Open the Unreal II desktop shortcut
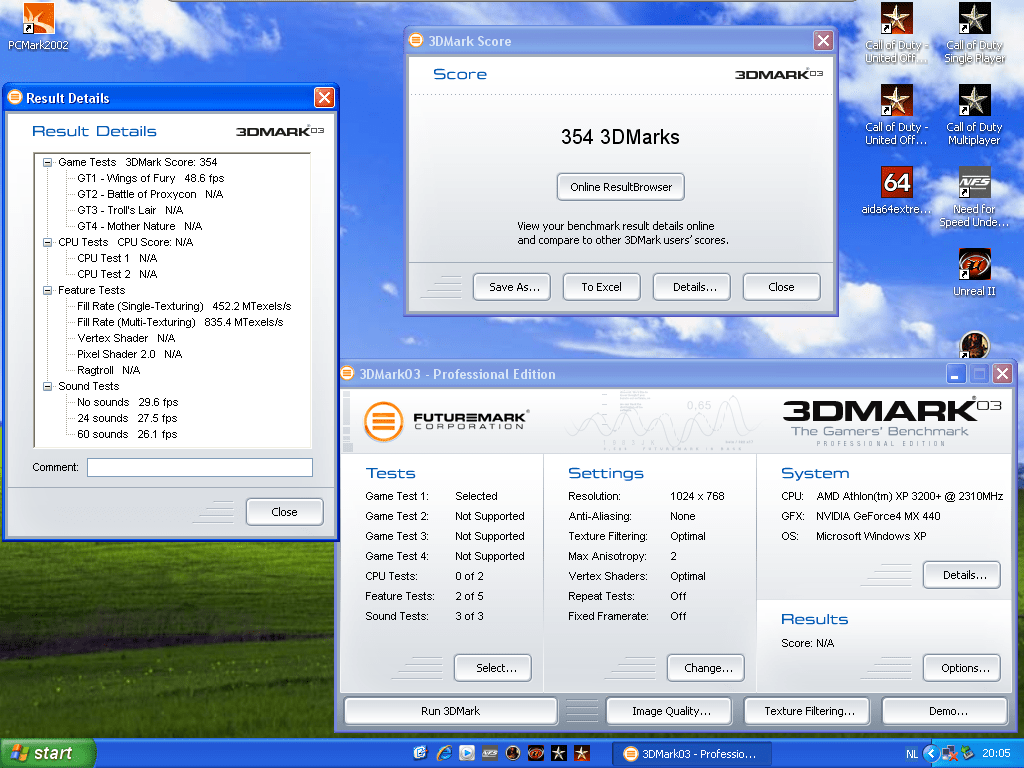The width and height of the screenshot is (1024, 768). pyautogui.click(x=974, y=272)
